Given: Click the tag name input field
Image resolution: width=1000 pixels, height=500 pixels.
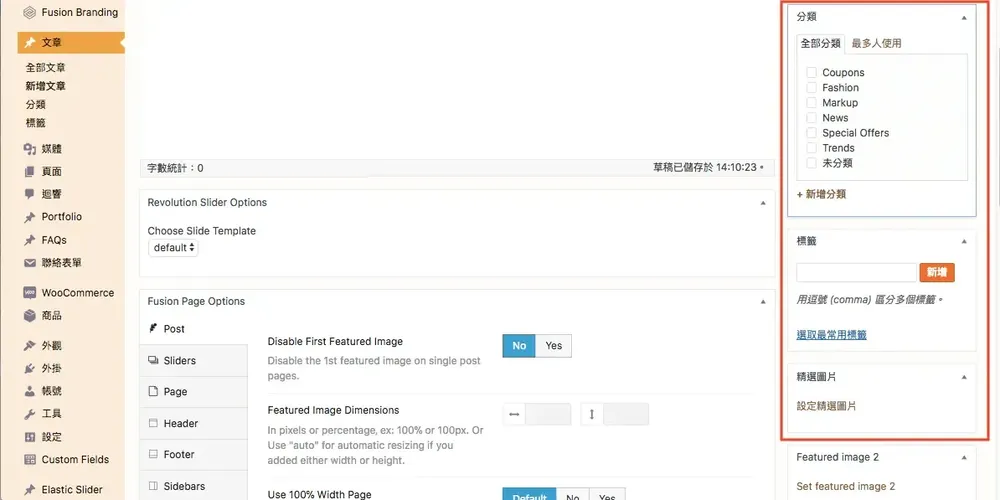Looking at the screenshot, I should pyautogui.click(x=857, y=272).
